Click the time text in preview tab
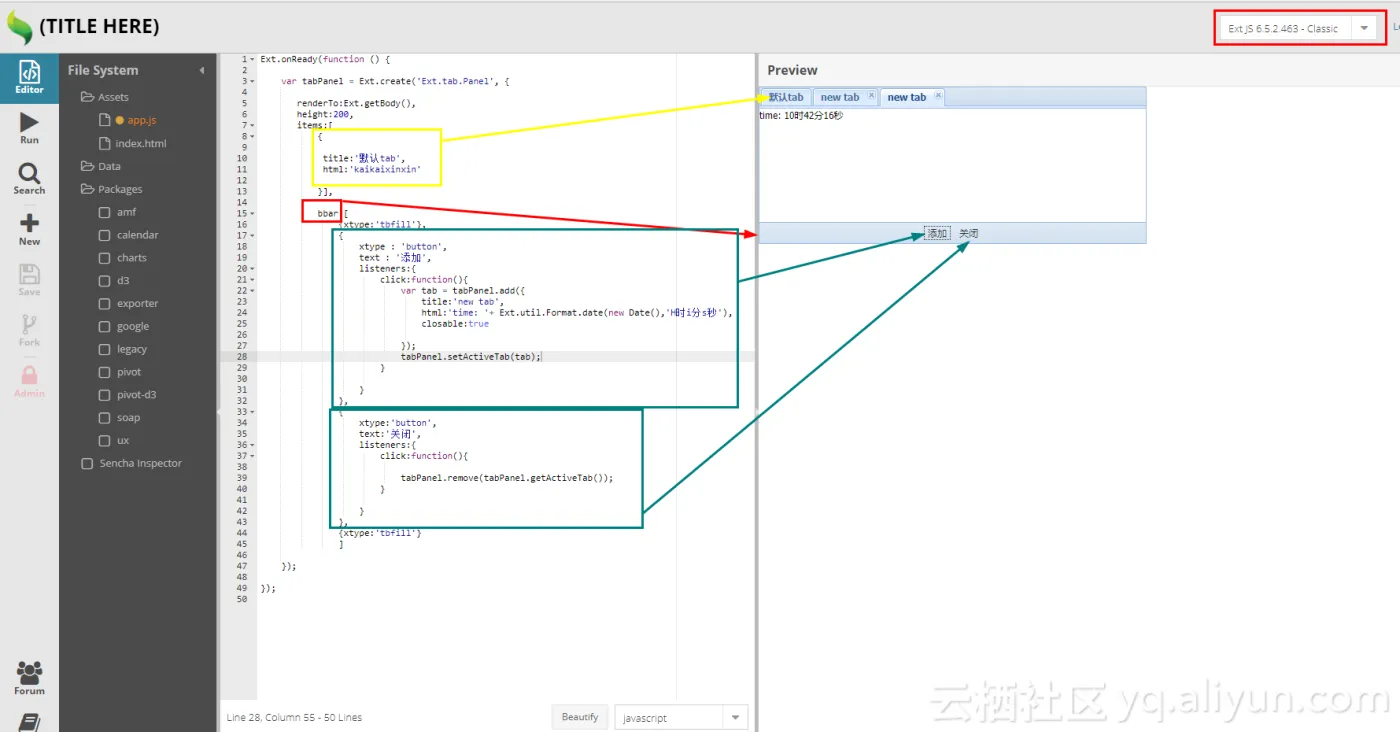 tap(801, 116)
